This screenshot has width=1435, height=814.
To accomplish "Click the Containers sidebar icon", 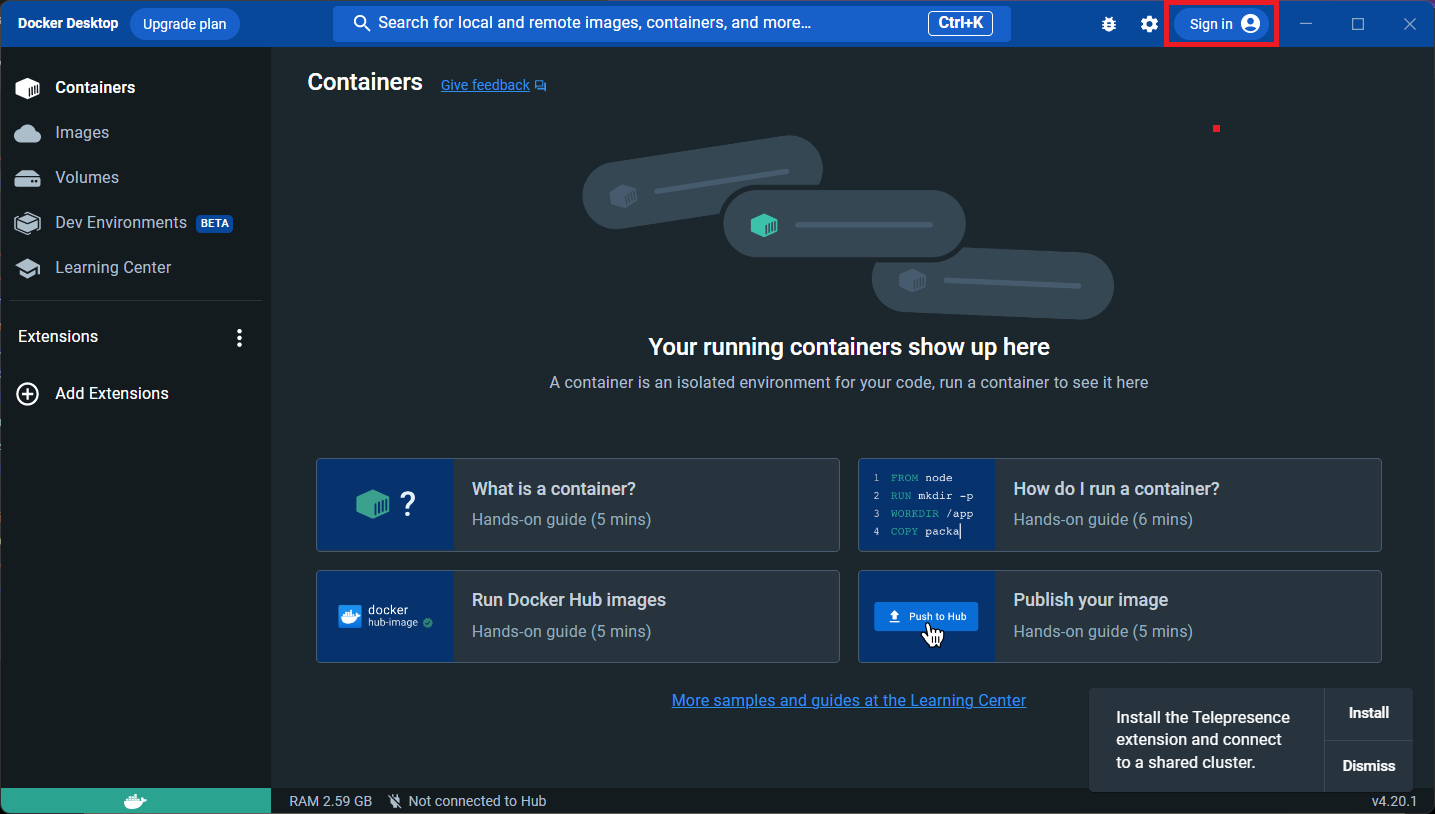I will (28, 88).
